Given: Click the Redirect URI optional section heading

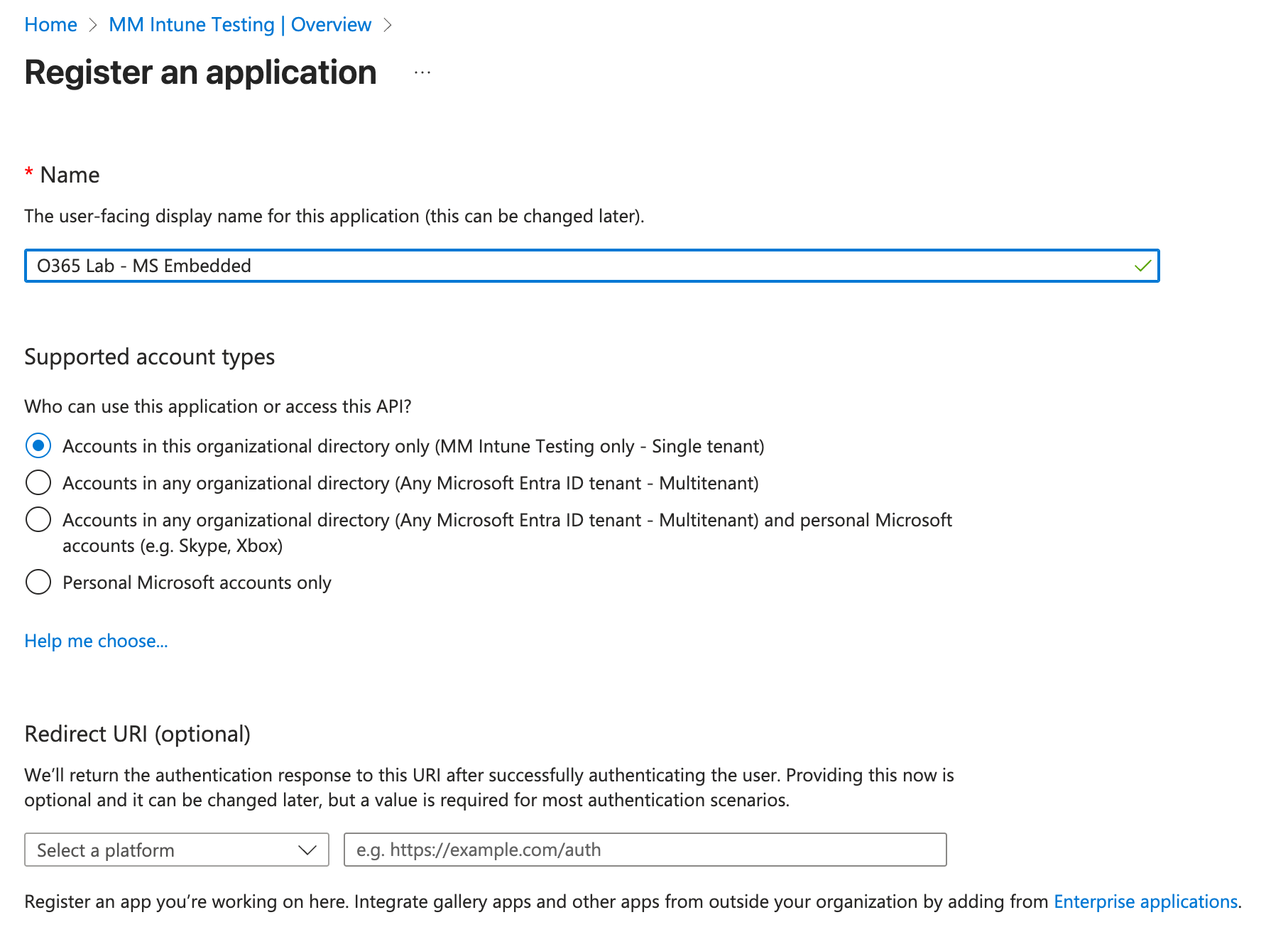Looking at the screenshot, I should 138,733.
